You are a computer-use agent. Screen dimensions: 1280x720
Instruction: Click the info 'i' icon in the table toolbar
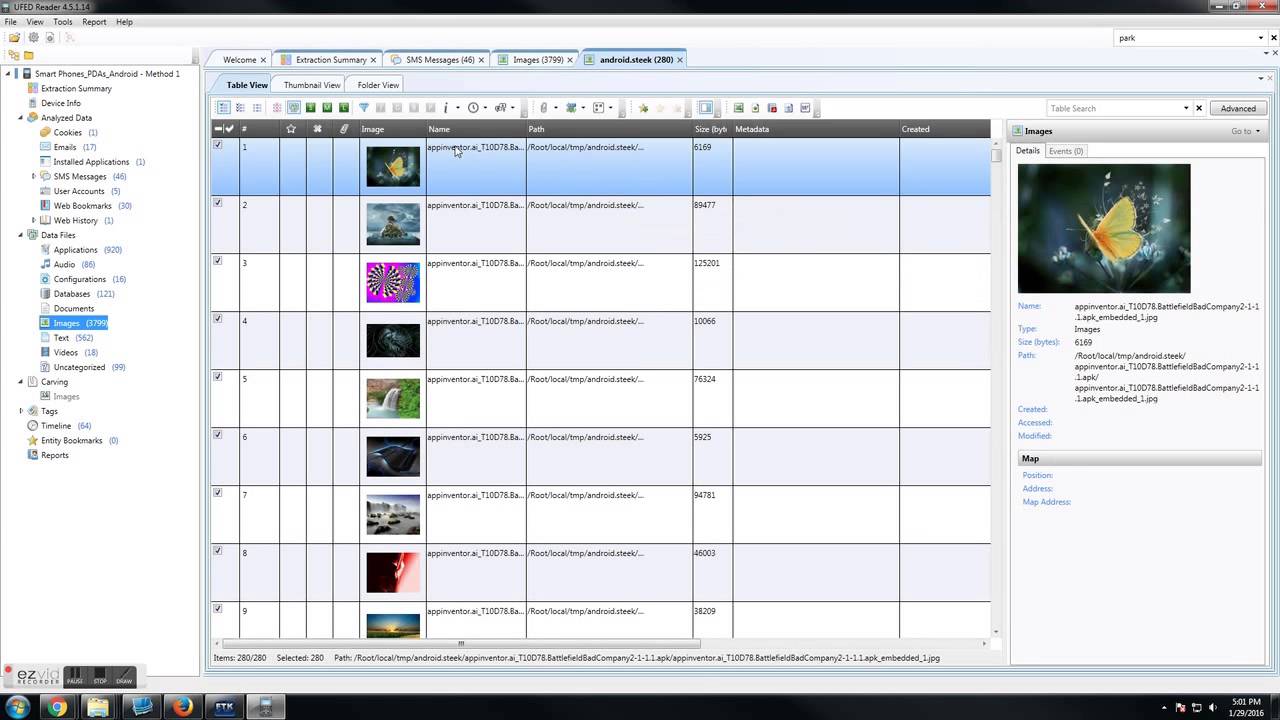(x=446, y=108)
